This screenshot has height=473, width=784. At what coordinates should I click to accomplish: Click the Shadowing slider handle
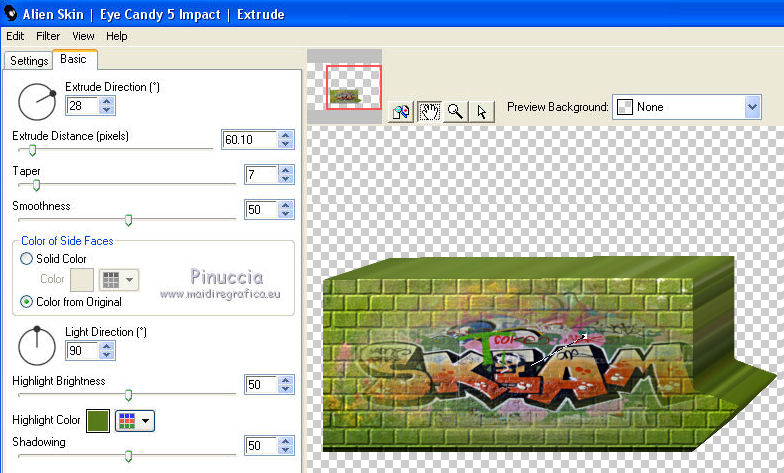click(x=128, y=456)
